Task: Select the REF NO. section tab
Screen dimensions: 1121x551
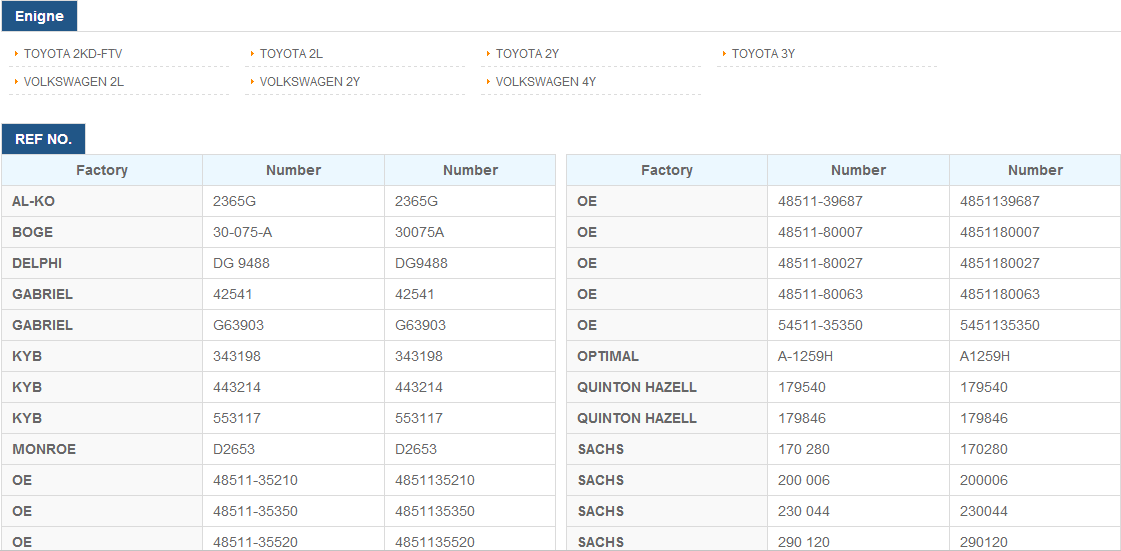Action: pyautogui.click(x=44, y=139)
